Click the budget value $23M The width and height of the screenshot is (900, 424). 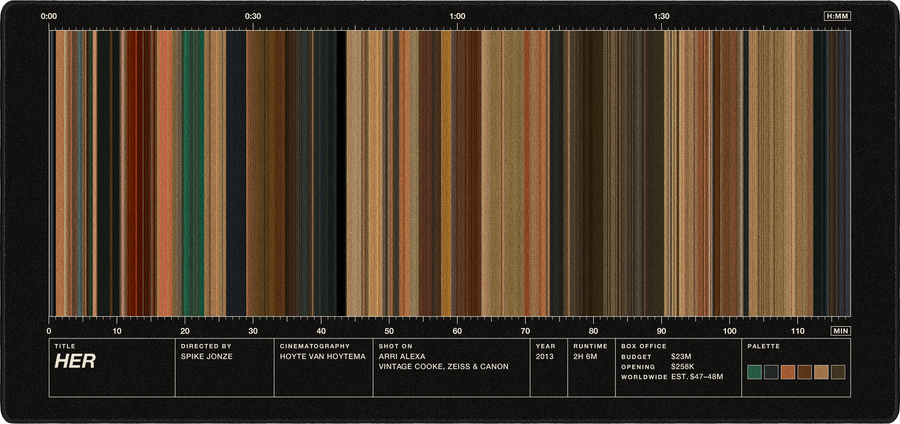[681, 356]
